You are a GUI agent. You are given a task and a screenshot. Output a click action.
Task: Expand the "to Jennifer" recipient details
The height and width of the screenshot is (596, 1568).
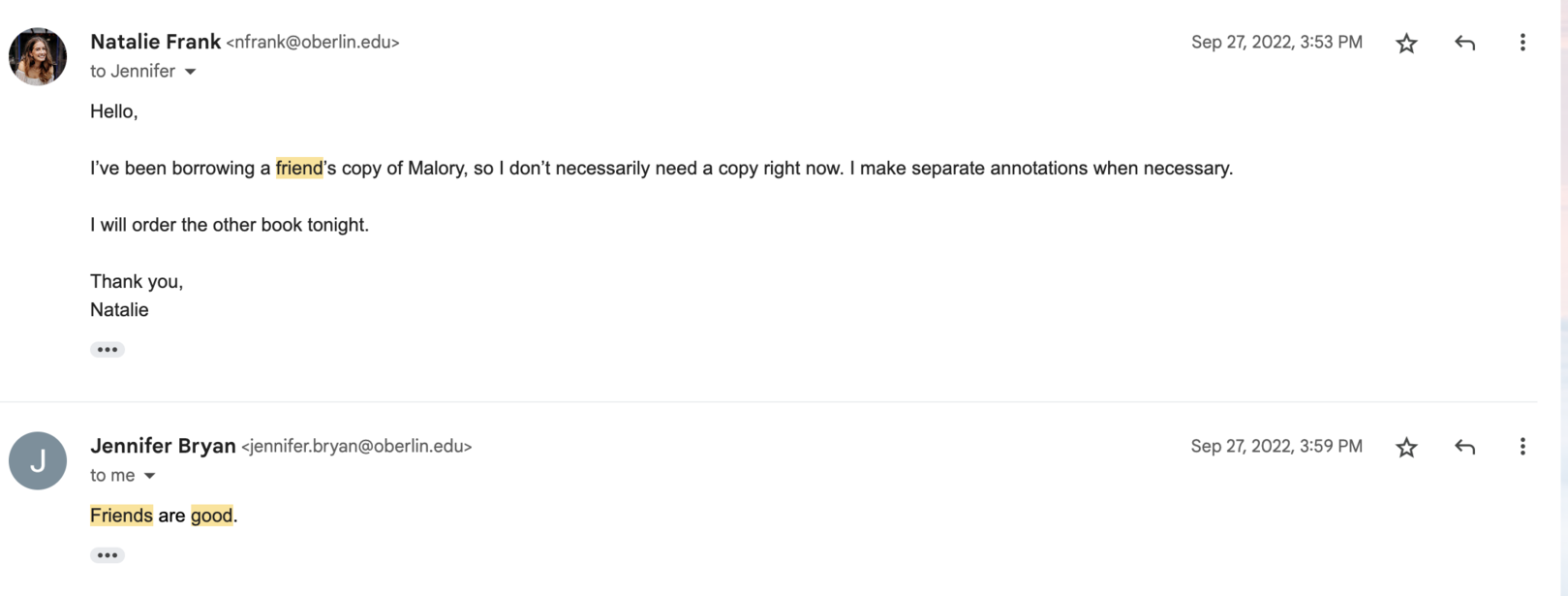[191, 72]
